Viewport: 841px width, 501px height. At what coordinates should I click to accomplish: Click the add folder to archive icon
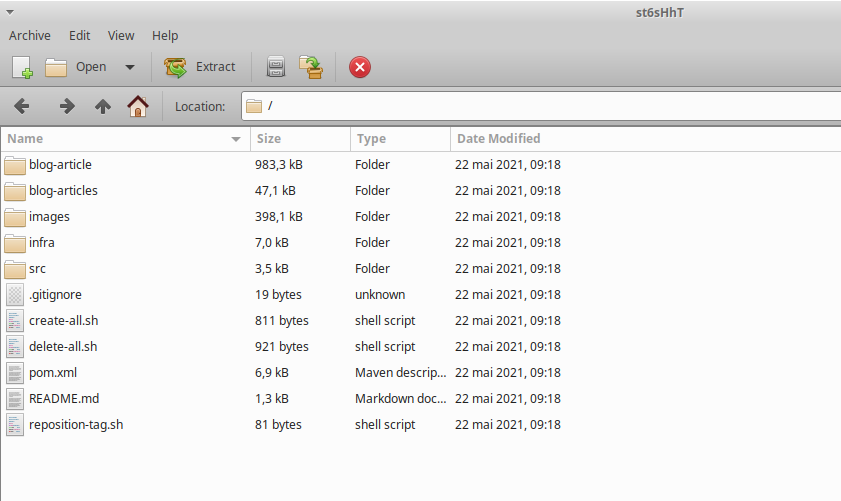[312, 67]
